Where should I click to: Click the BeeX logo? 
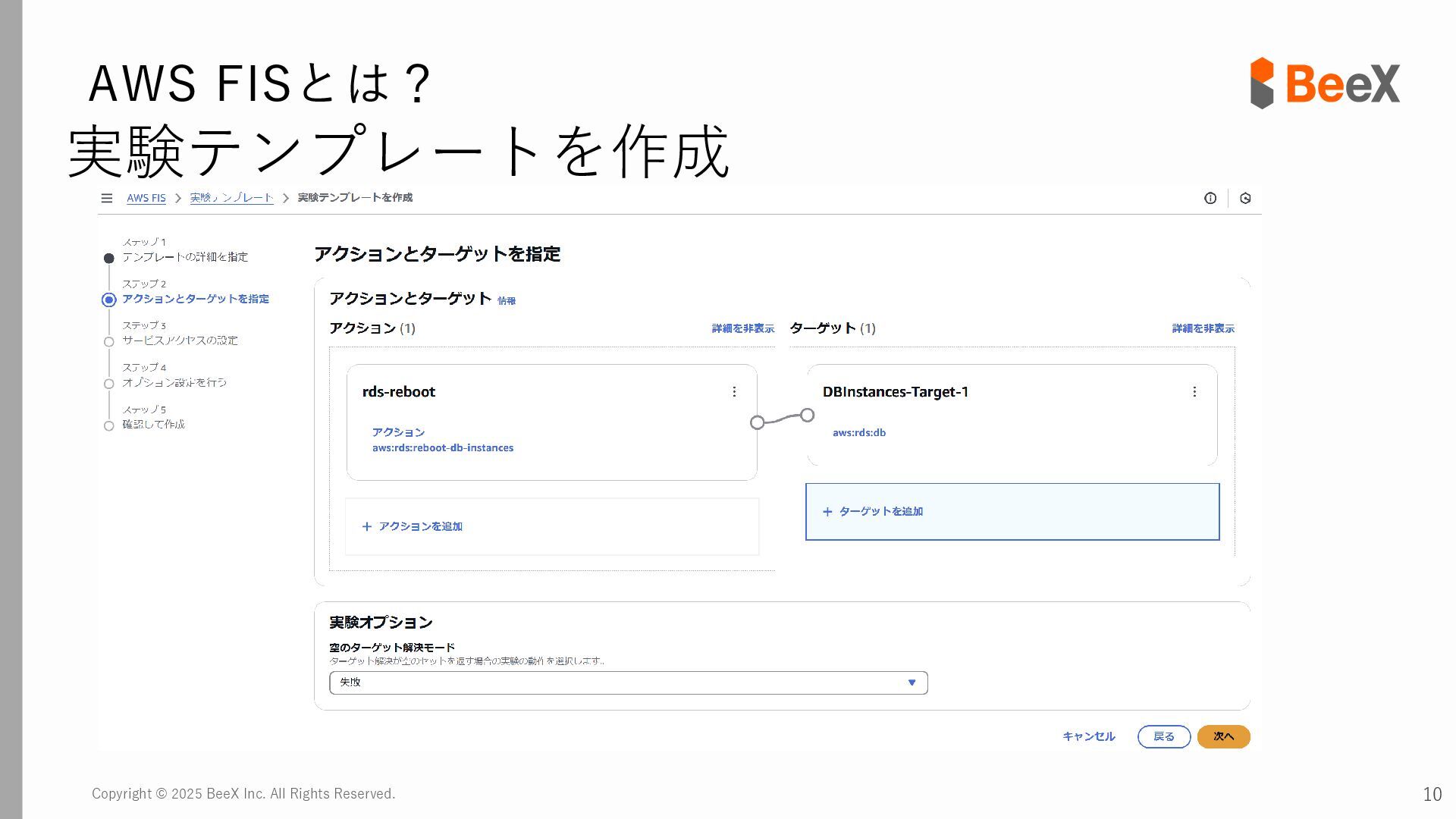pyautogui.click(x=1325, y=83)
